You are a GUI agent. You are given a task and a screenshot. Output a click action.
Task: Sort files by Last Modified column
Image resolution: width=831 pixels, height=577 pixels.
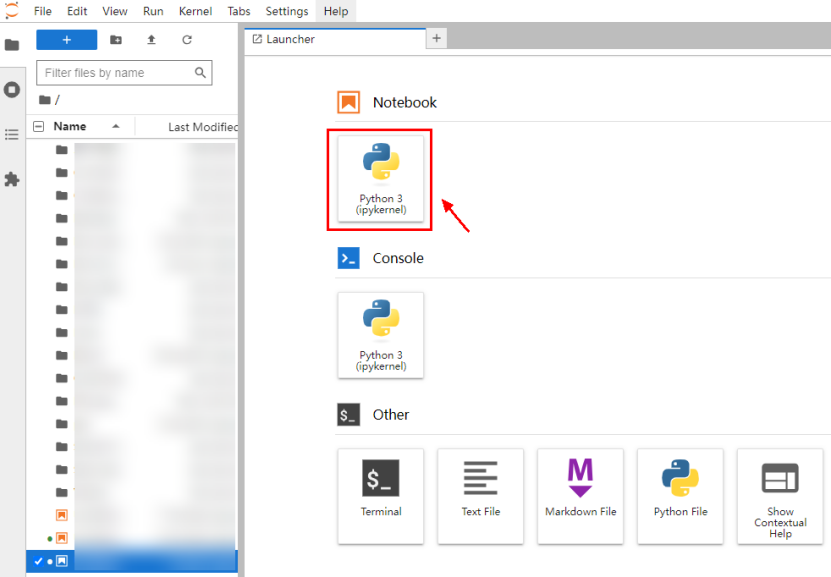pyautogui.click(x=202, y=127)
